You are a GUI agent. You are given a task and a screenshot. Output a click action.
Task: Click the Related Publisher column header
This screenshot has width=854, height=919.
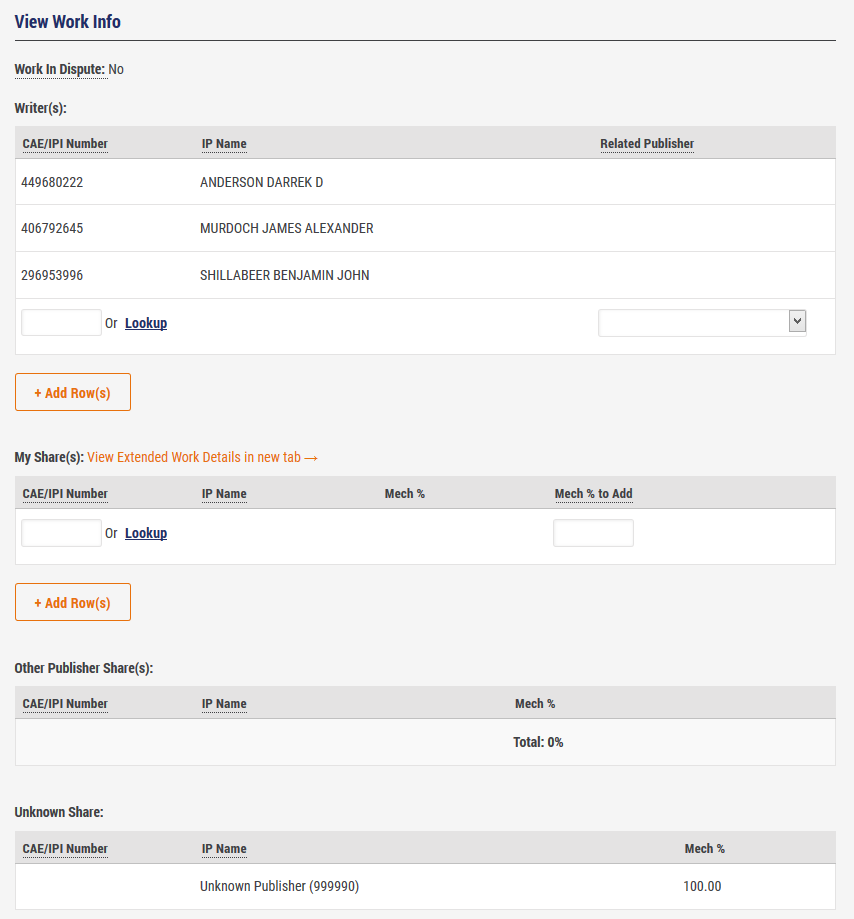point(646,144)
